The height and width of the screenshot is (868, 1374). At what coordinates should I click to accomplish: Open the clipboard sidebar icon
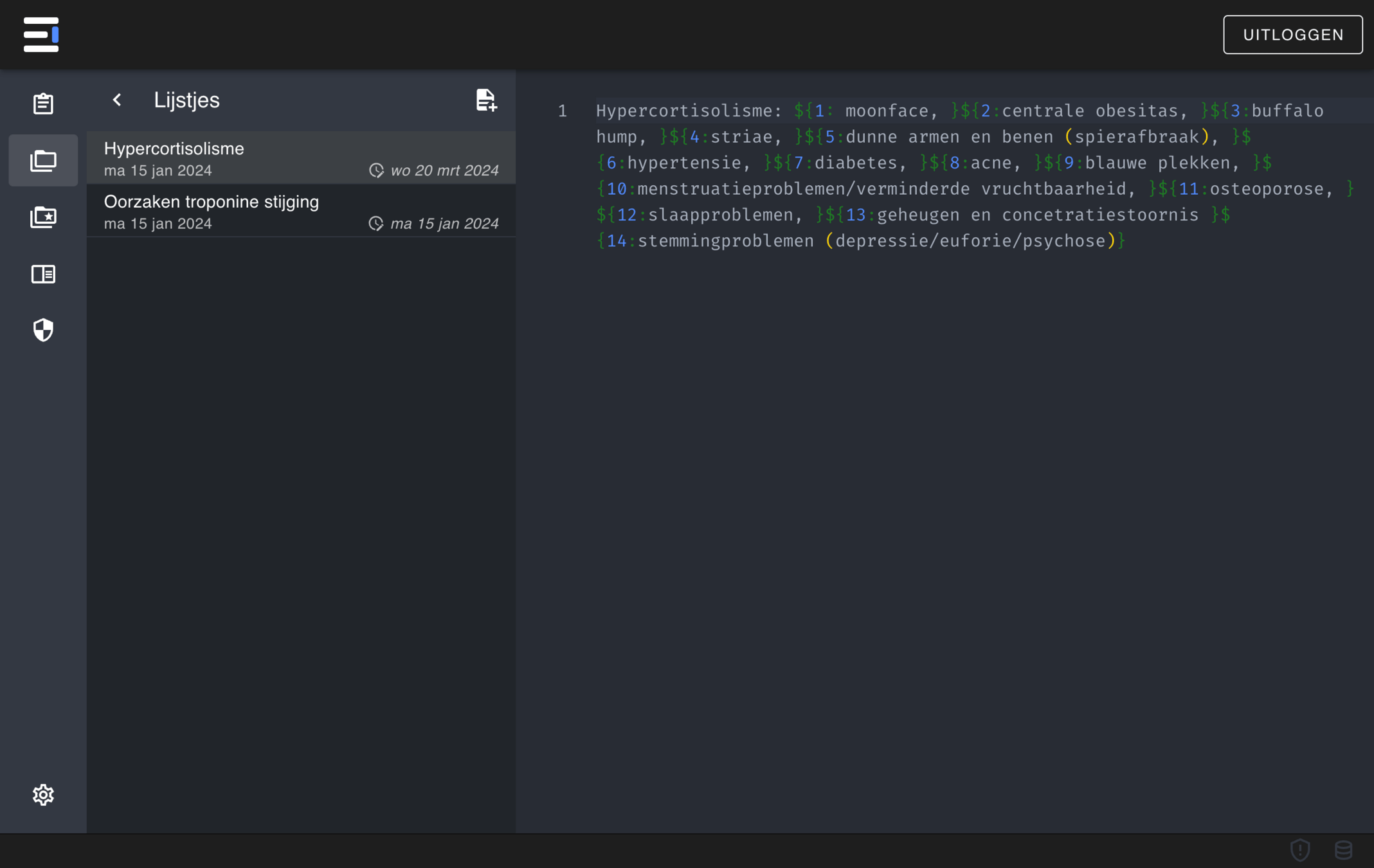(x=43, y=104)
